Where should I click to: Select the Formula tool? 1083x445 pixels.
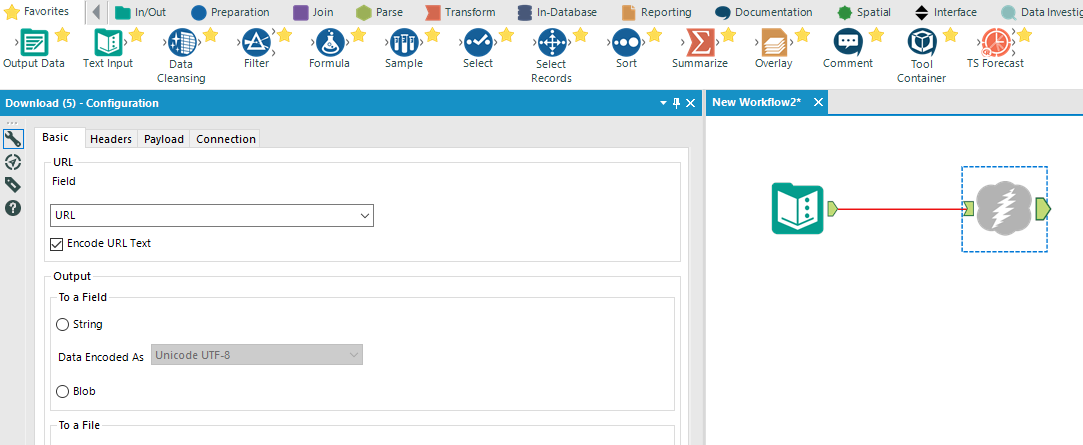pyautogui.click(x=329, y=43)
